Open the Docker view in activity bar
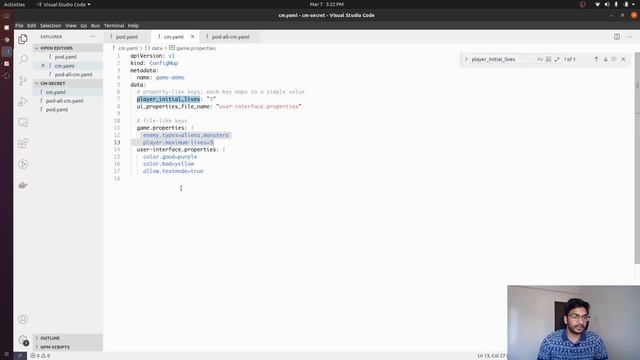Screen dimensions: 640x360 [23, 185]
